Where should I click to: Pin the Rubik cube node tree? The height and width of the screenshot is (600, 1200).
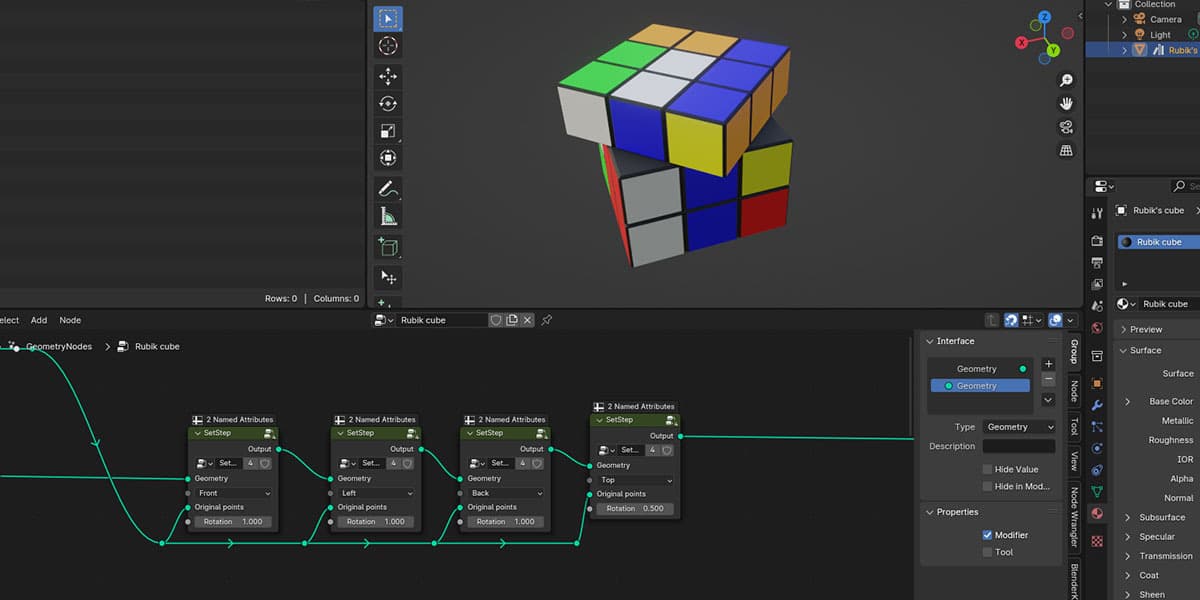pyautogui.click(x=546, y=320)
